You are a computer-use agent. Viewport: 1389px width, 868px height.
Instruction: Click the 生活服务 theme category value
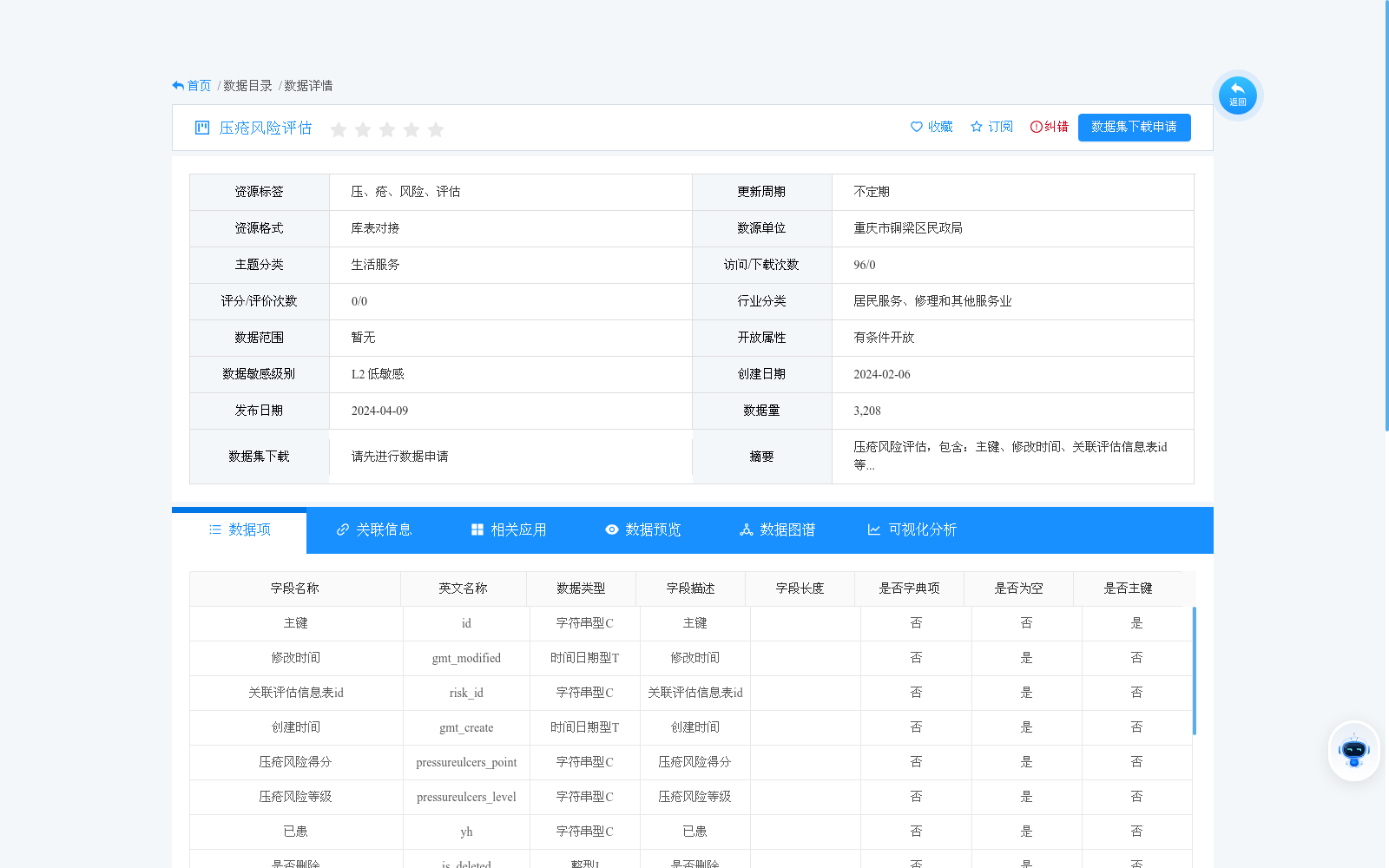coord(375,265)
